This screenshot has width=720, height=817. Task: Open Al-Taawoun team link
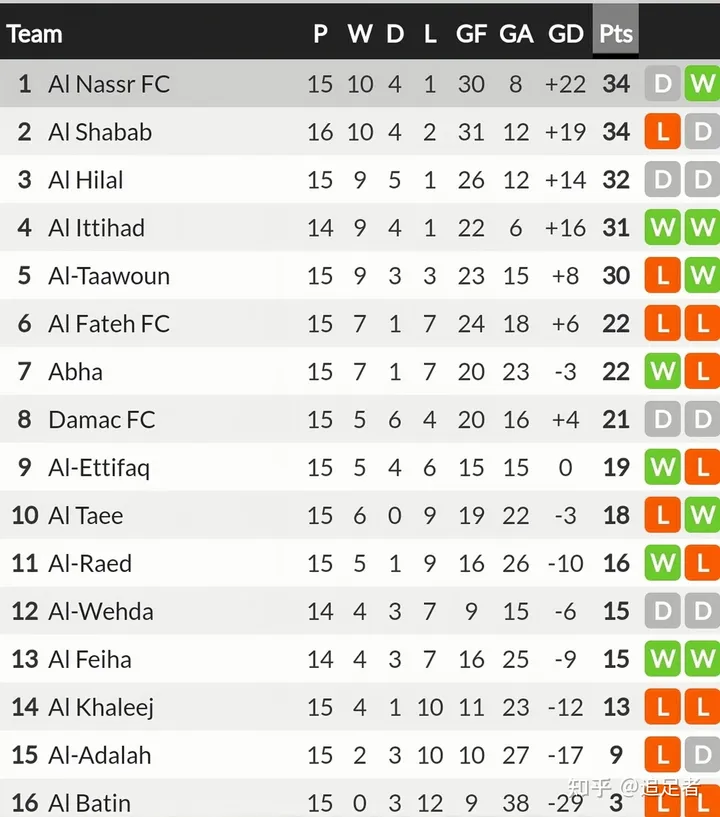point(109,276)
